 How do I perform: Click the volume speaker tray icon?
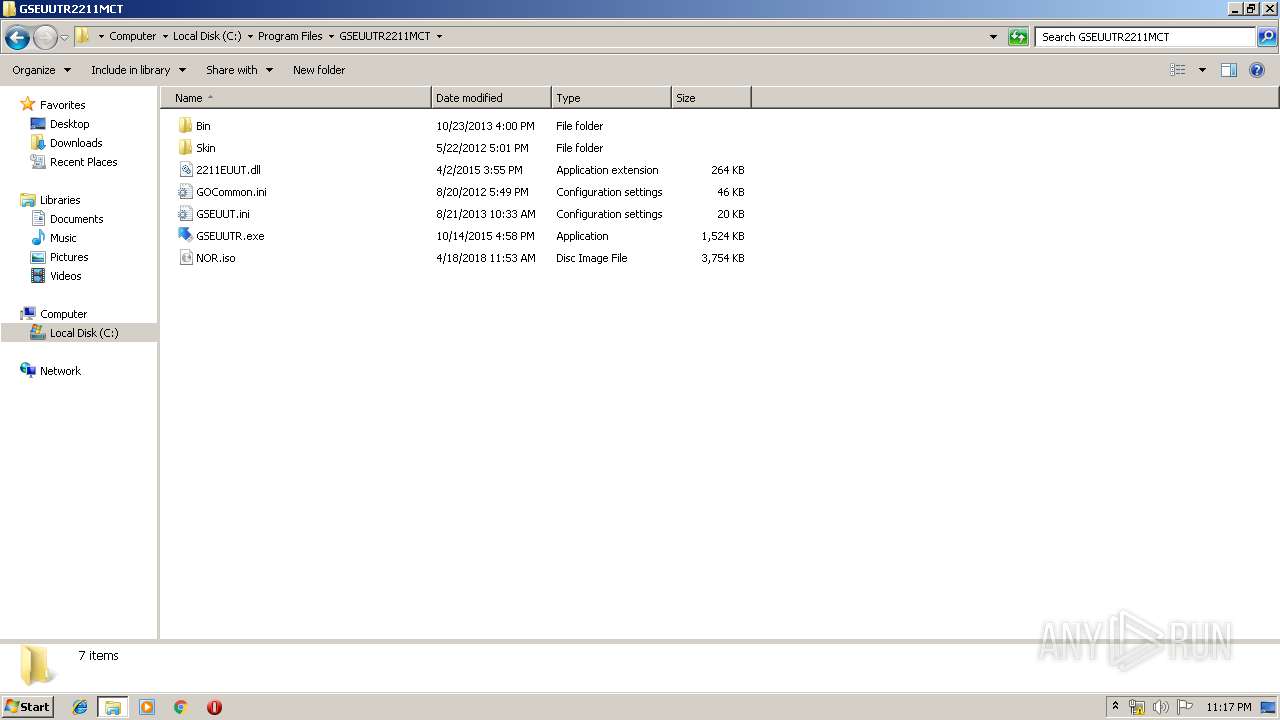pyautogui.click(x=1161, y=707)
